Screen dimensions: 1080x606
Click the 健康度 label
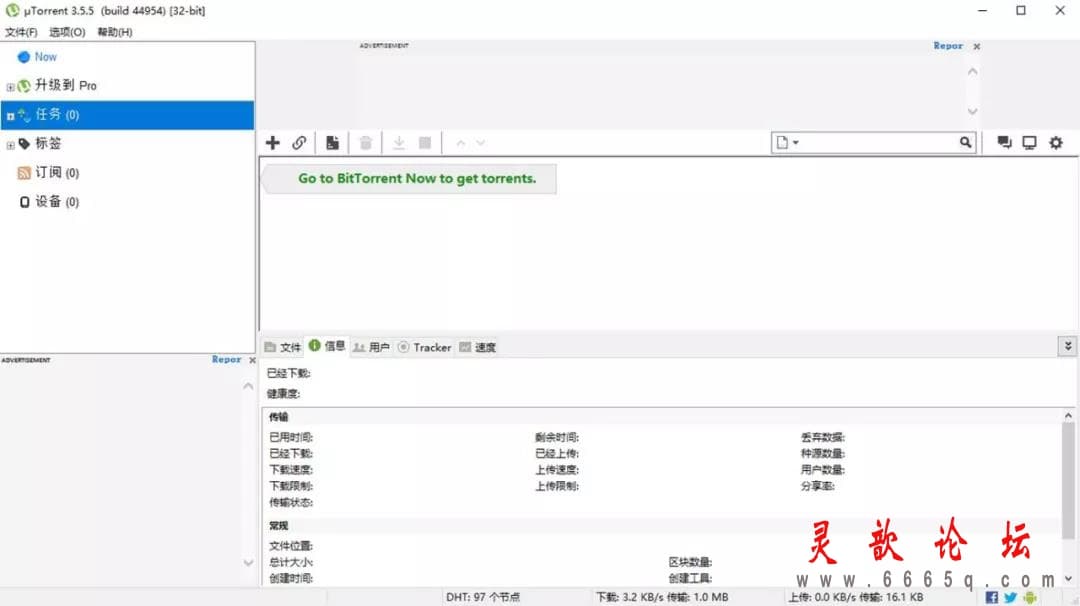click(283, 394)
